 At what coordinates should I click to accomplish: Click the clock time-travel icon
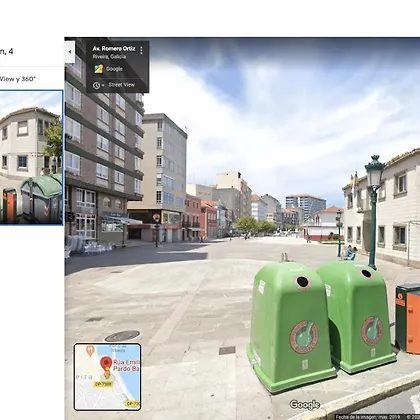coord(96,85)
